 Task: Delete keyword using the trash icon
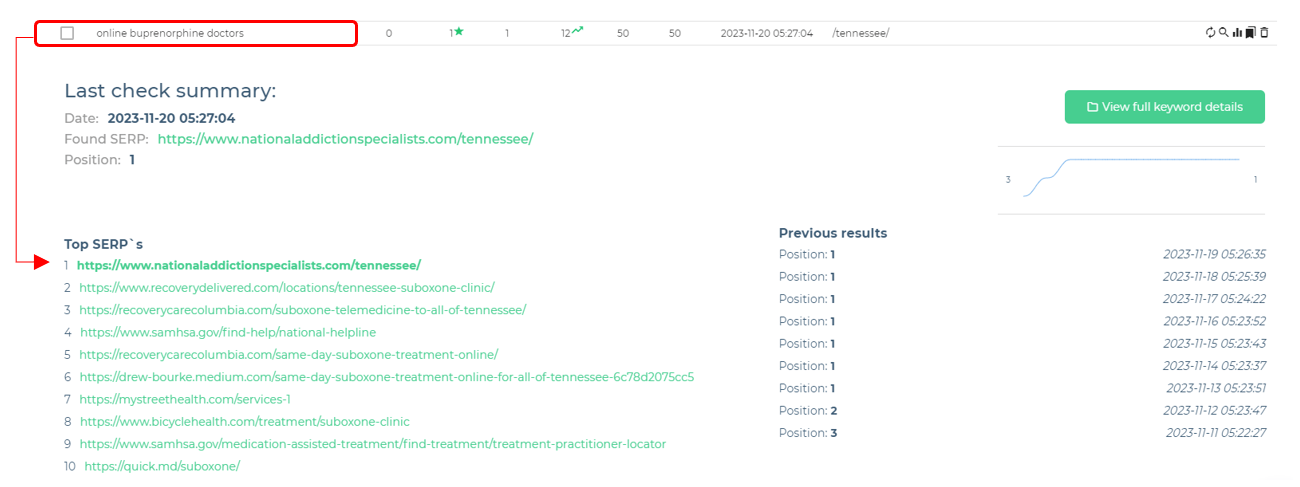pyautogui.click(x=1264, y=33)
